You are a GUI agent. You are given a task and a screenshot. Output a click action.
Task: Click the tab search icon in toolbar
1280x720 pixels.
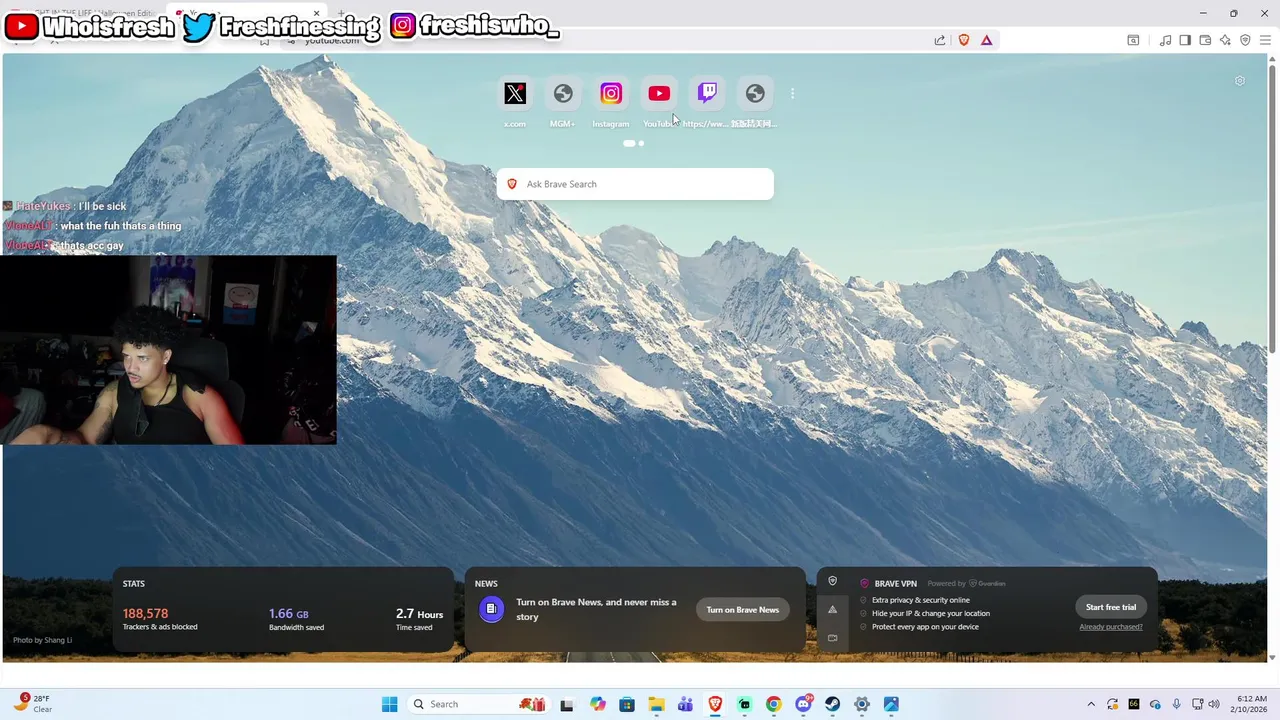click(x=1133, y=40)
